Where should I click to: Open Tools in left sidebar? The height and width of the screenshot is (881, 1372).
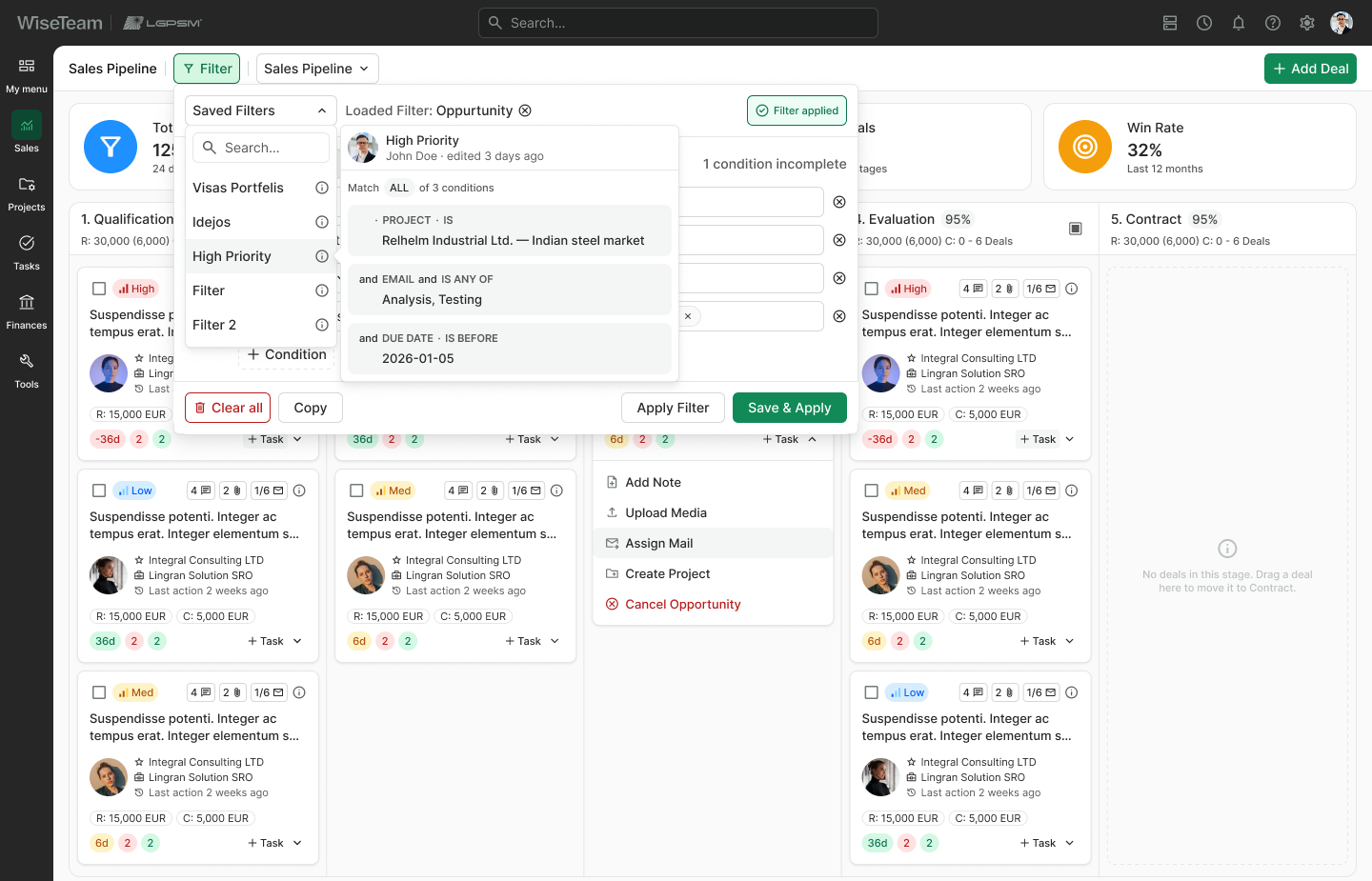coord(27,371)
